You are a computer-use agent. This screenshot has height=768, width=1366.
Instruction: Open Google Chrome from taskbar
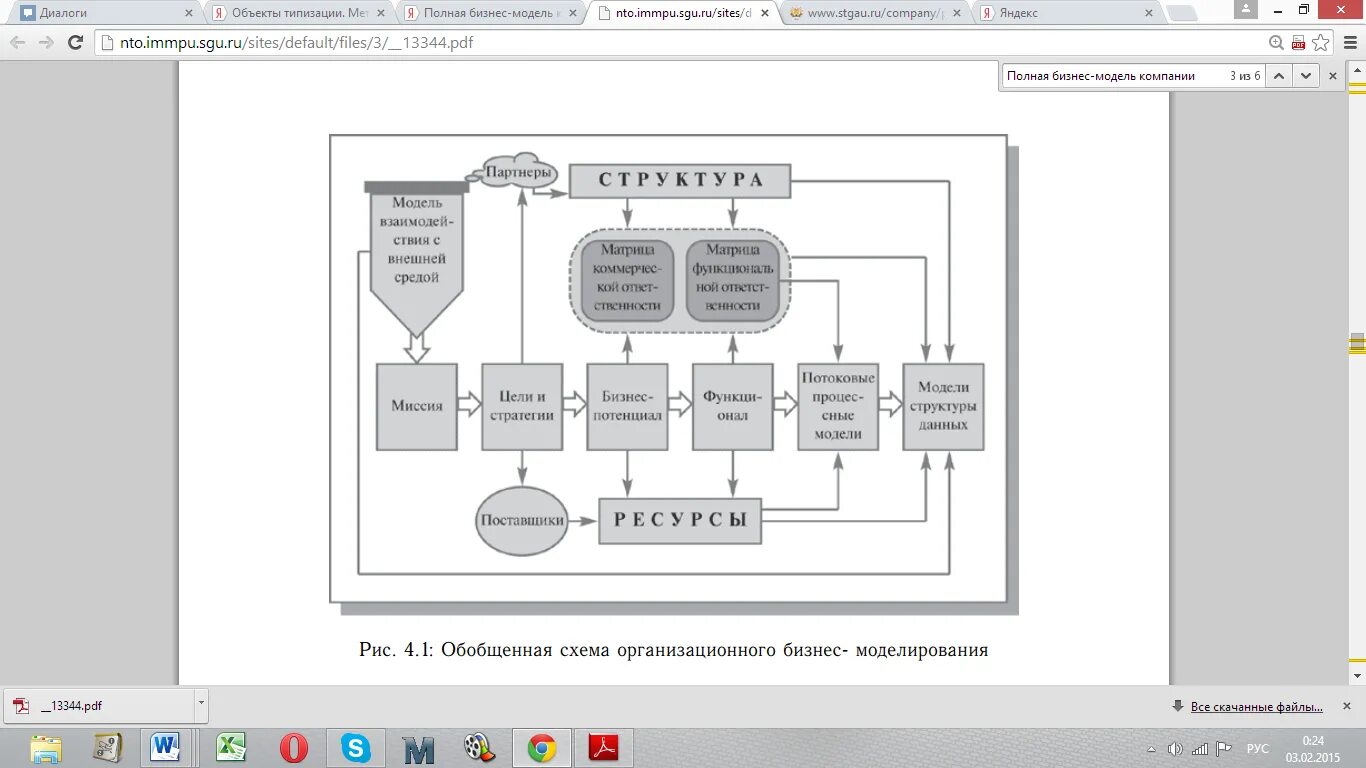point(542,747)
